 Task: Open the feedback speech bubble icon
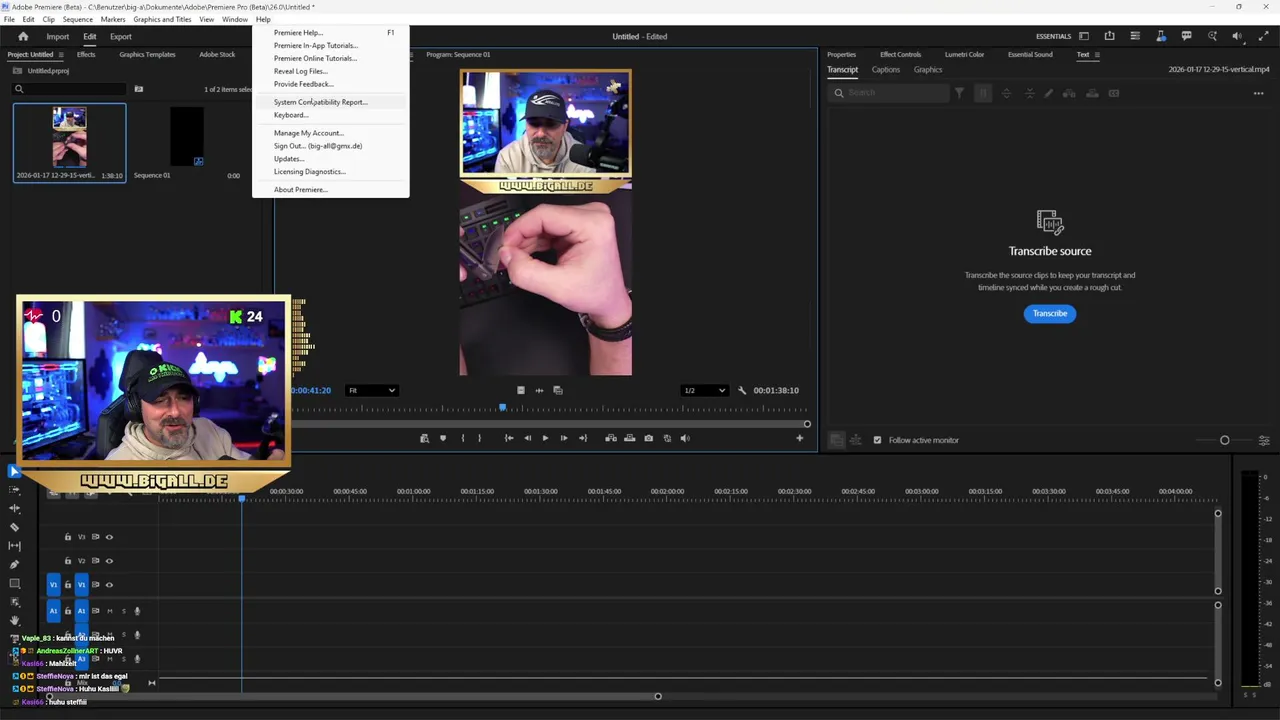tap(1186, 36)
